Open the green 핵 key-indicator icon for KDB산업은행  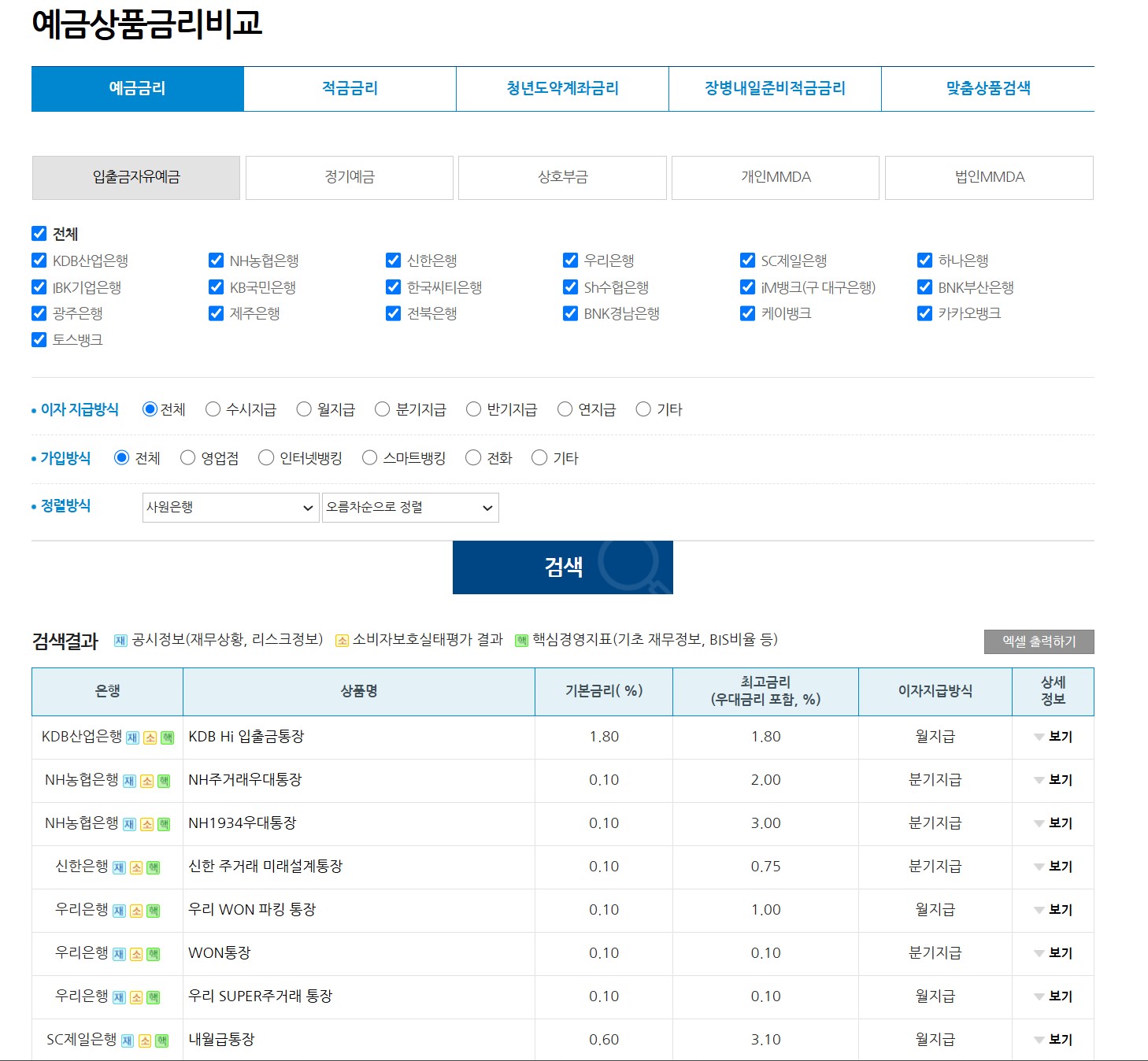click(167, 738)
